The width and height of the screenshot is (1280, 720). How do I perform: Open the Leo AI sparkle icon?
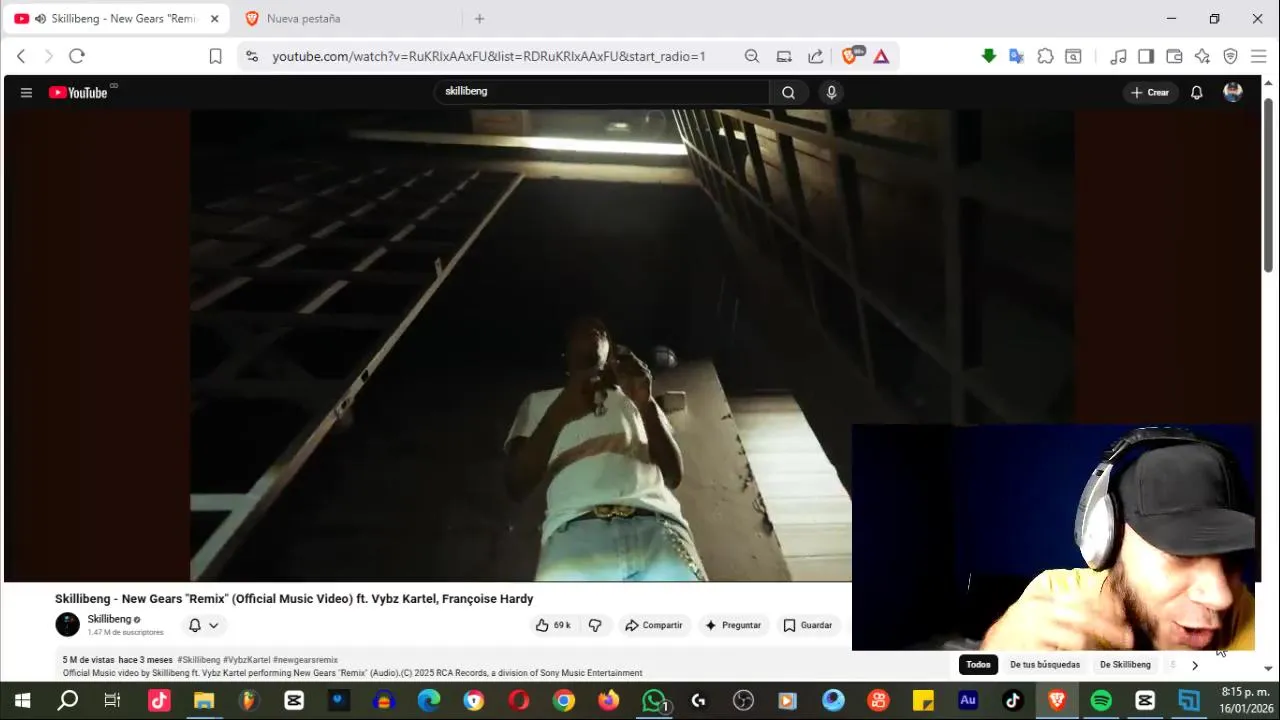pos(1202,56)
